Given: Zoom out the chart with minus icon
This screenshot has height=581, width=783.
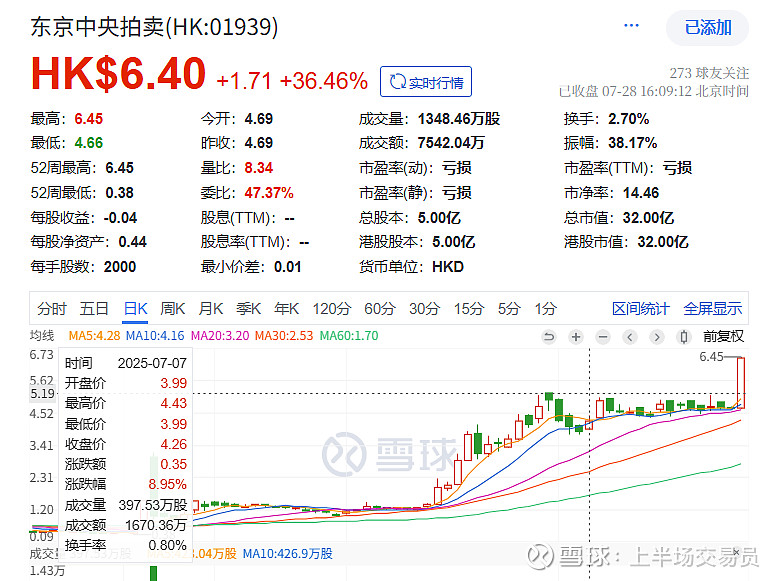Looking at the screenshot, I should 603,337.
